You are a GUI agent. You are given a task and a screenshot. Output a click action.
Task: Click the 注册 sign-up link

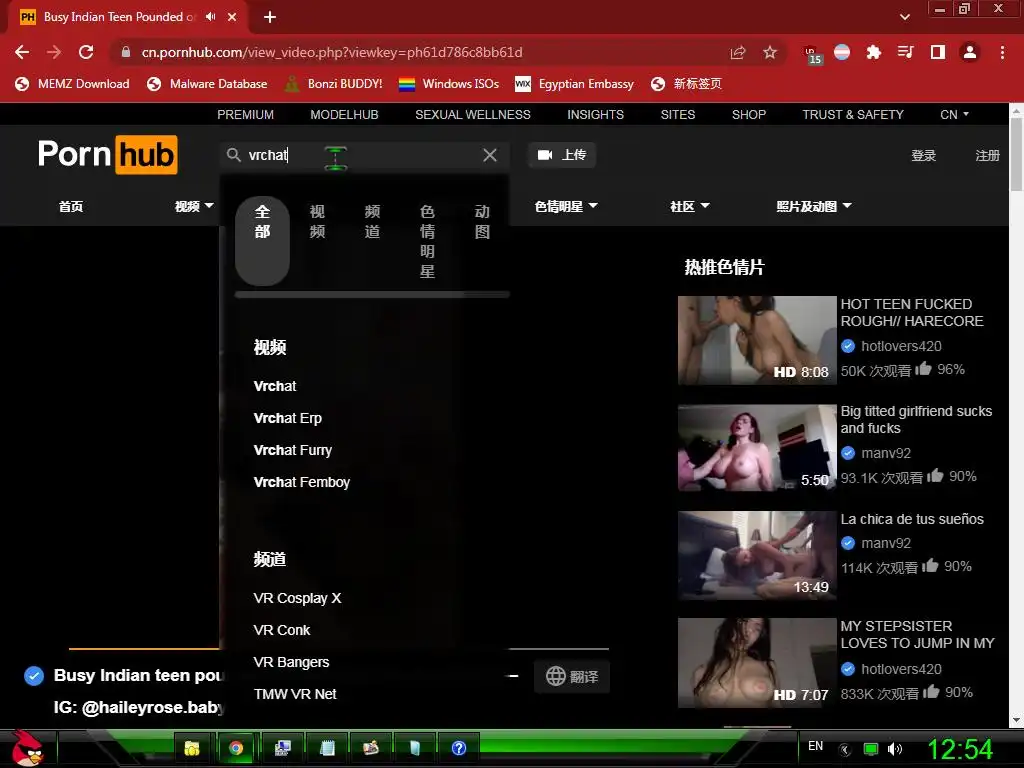tap(987, 155)
